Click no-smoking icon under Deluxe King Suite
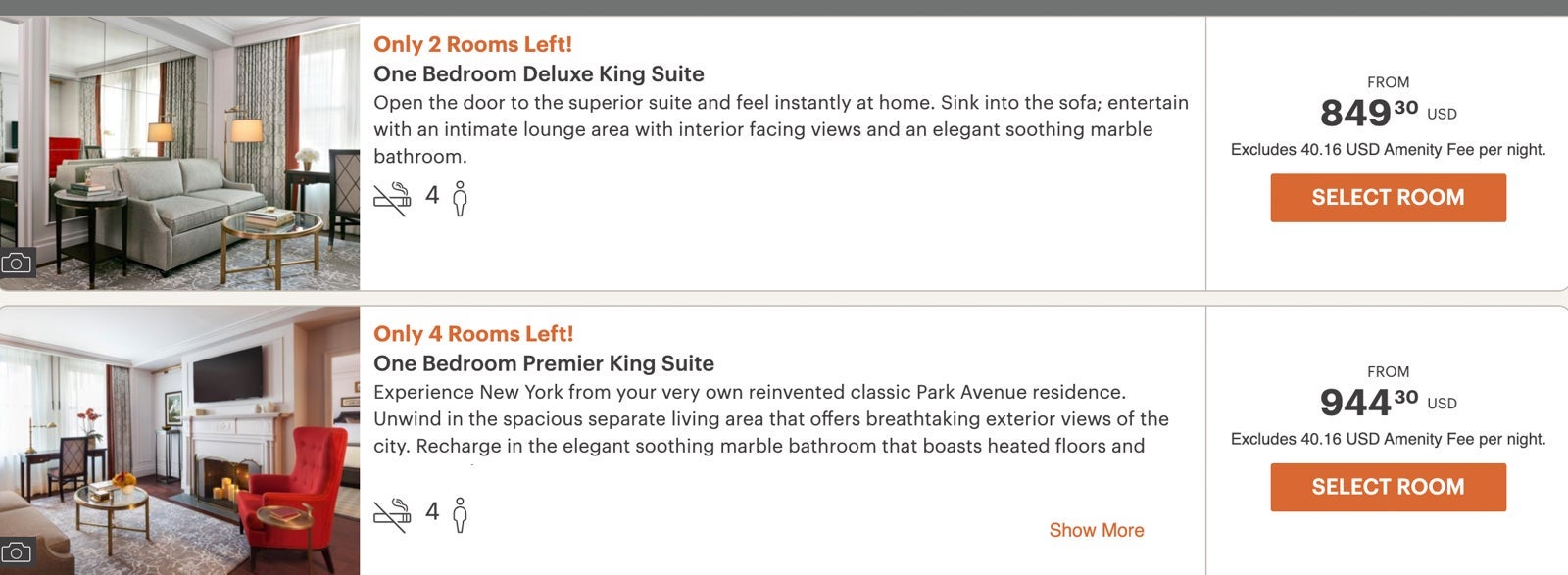The image size is (1568, 575). [x=392, y=199]
